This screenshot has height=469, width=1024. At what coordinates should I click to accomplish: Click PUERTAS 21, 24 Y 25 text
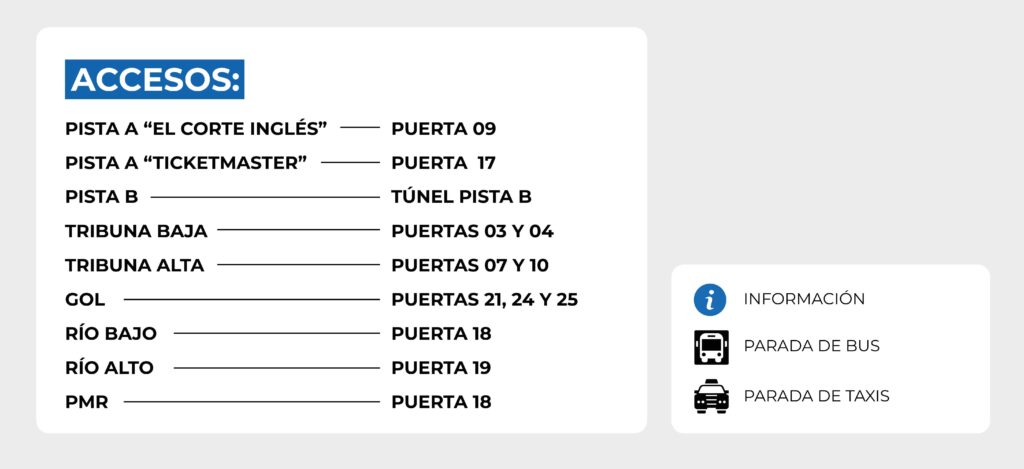pos(485,300)
